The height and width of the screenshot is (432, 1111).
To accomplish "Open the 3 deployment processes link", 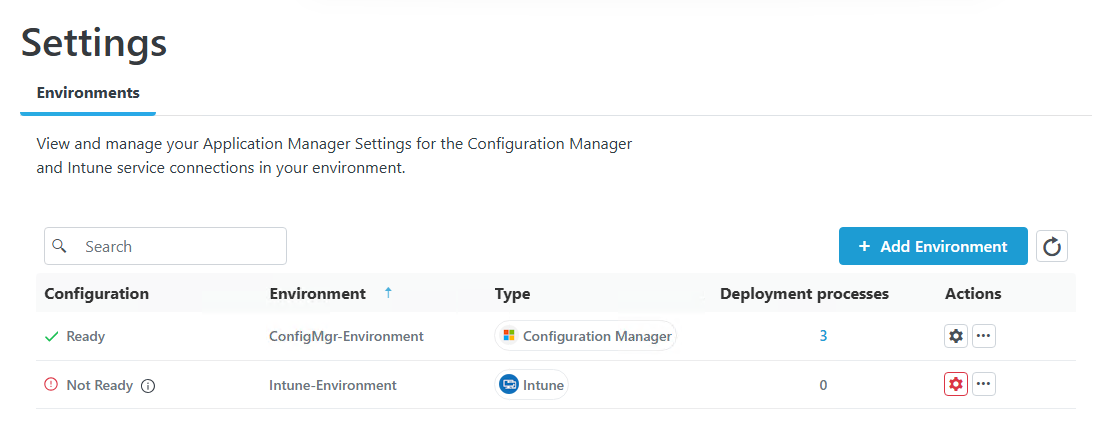I will pyautogui.click(x=823, y=336).
